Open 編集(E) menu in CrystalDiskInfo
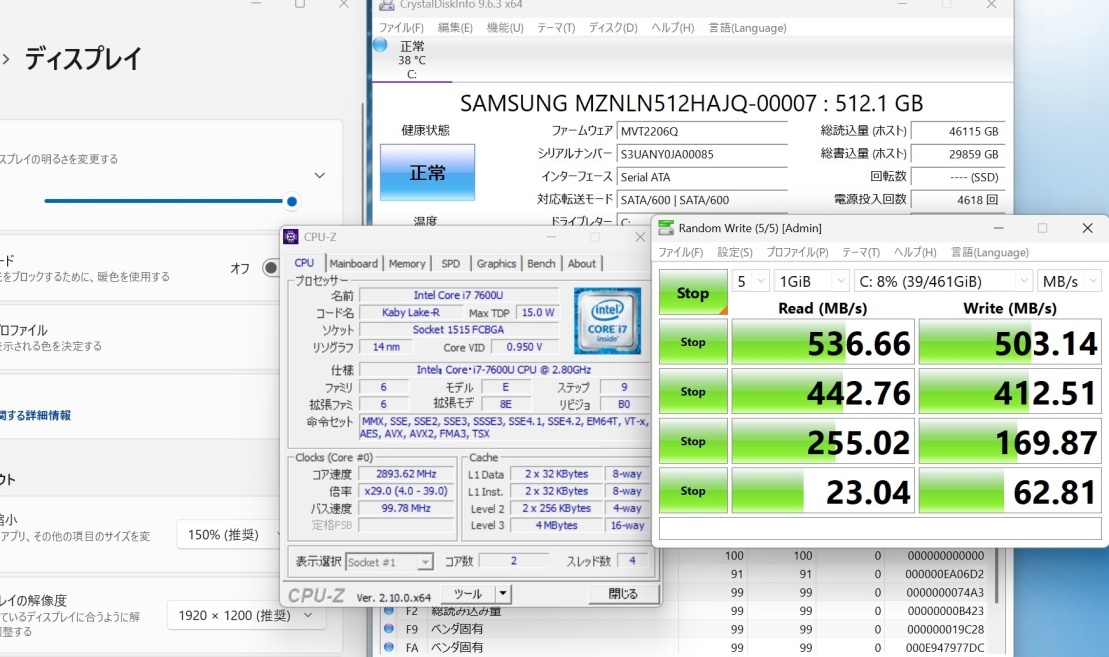 coord(455,28)
